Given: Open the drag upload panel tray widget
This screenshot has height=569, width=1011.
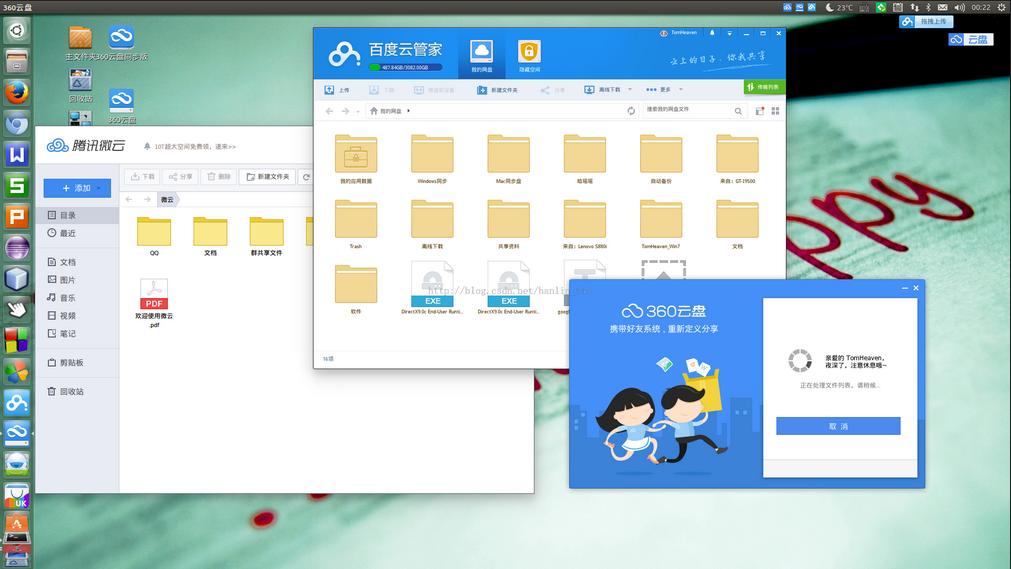Looking at the screenshot, I should point(926,21).
